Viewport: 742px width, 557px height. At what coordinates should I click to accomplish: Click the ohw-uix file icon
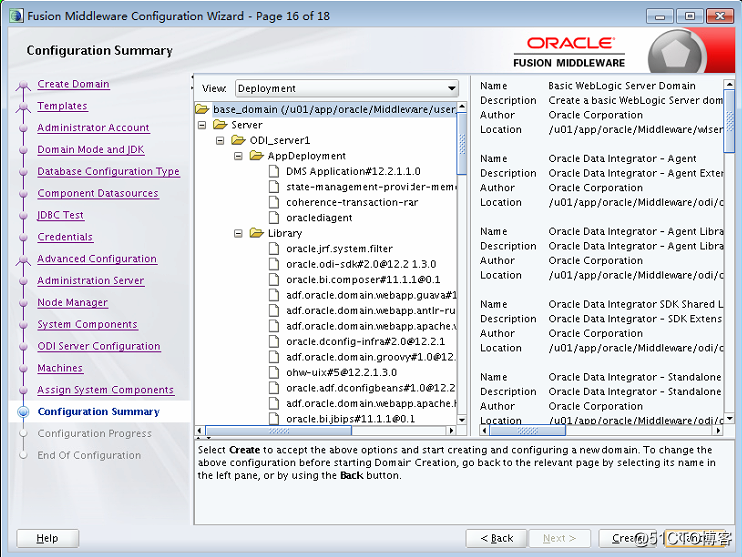tap(274, 372)
